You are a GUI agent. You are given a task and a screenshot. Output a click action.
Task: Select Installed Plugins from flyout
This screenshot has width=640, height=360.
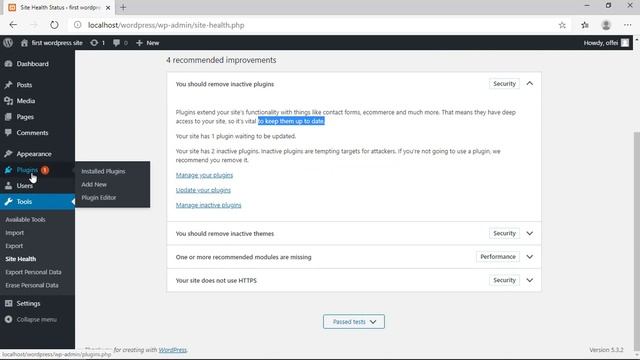click(103, 171)
